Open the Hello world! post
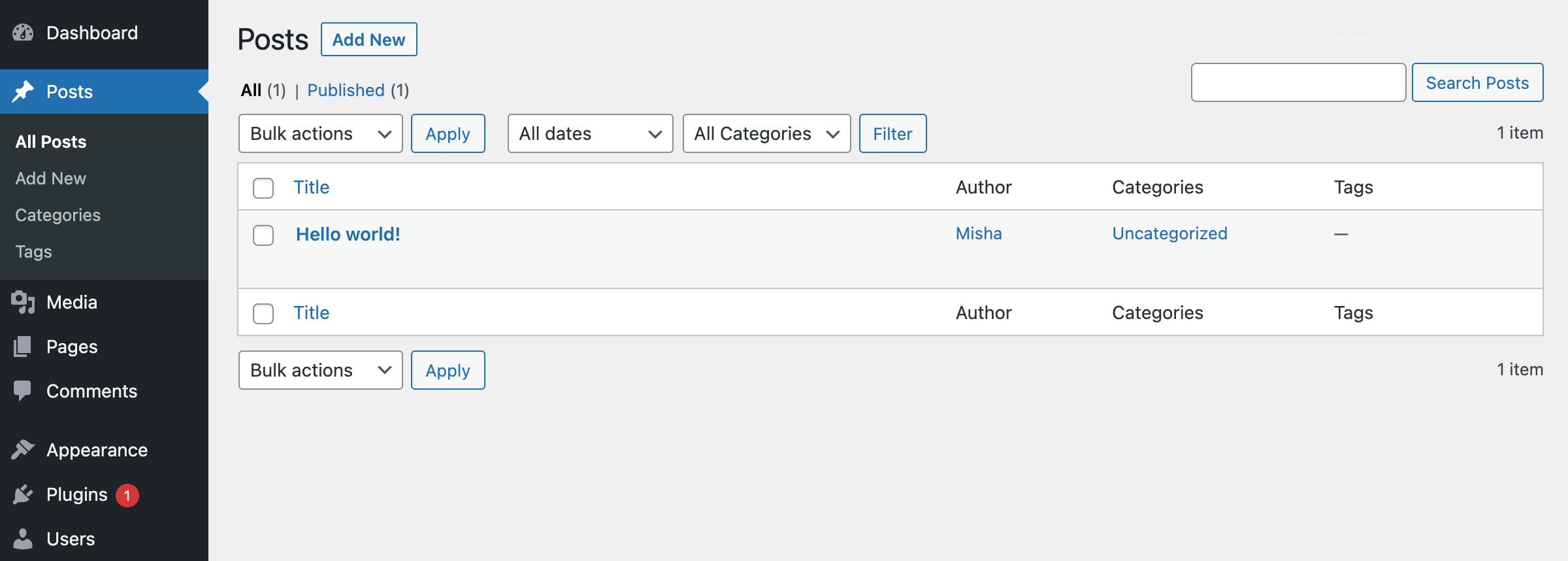The height and width of the screenshot is (561, 1568). [348, 234]
